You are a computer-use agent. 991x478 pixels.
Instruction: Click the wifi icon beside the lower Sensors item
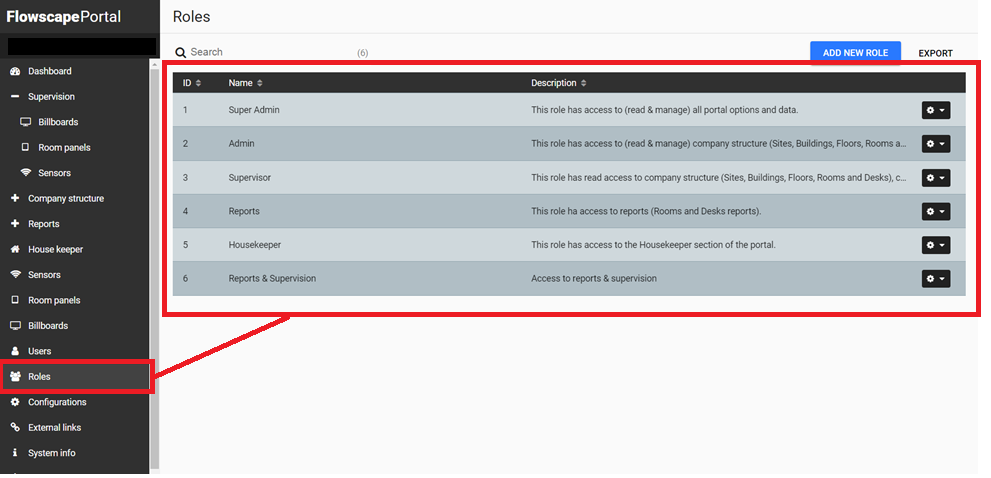[x=16, y=274]
